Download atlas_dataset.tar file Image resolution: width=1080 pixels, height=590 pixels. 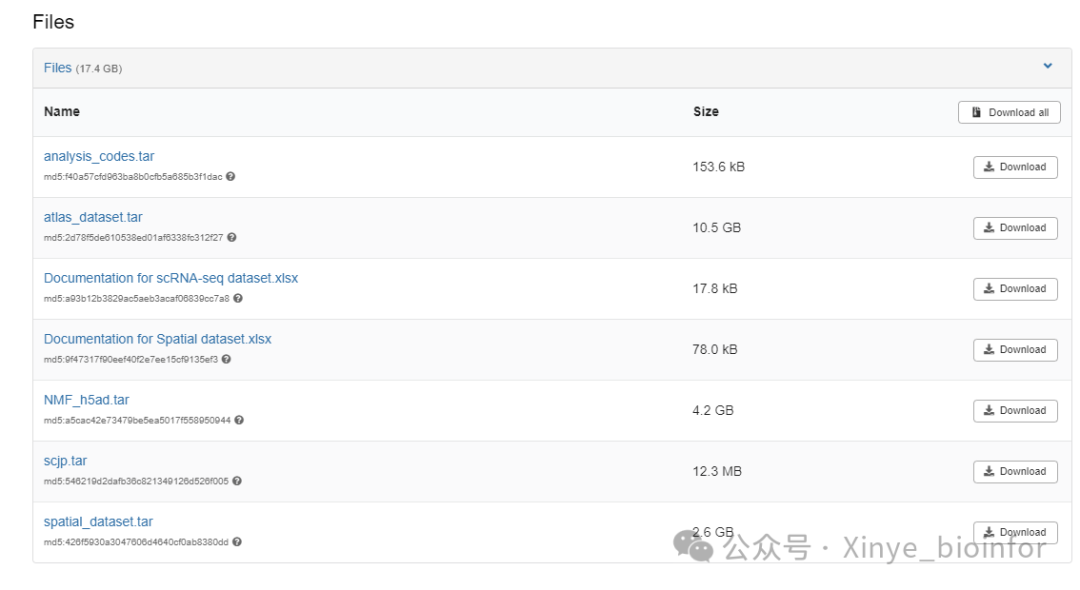coord(1015,228)
